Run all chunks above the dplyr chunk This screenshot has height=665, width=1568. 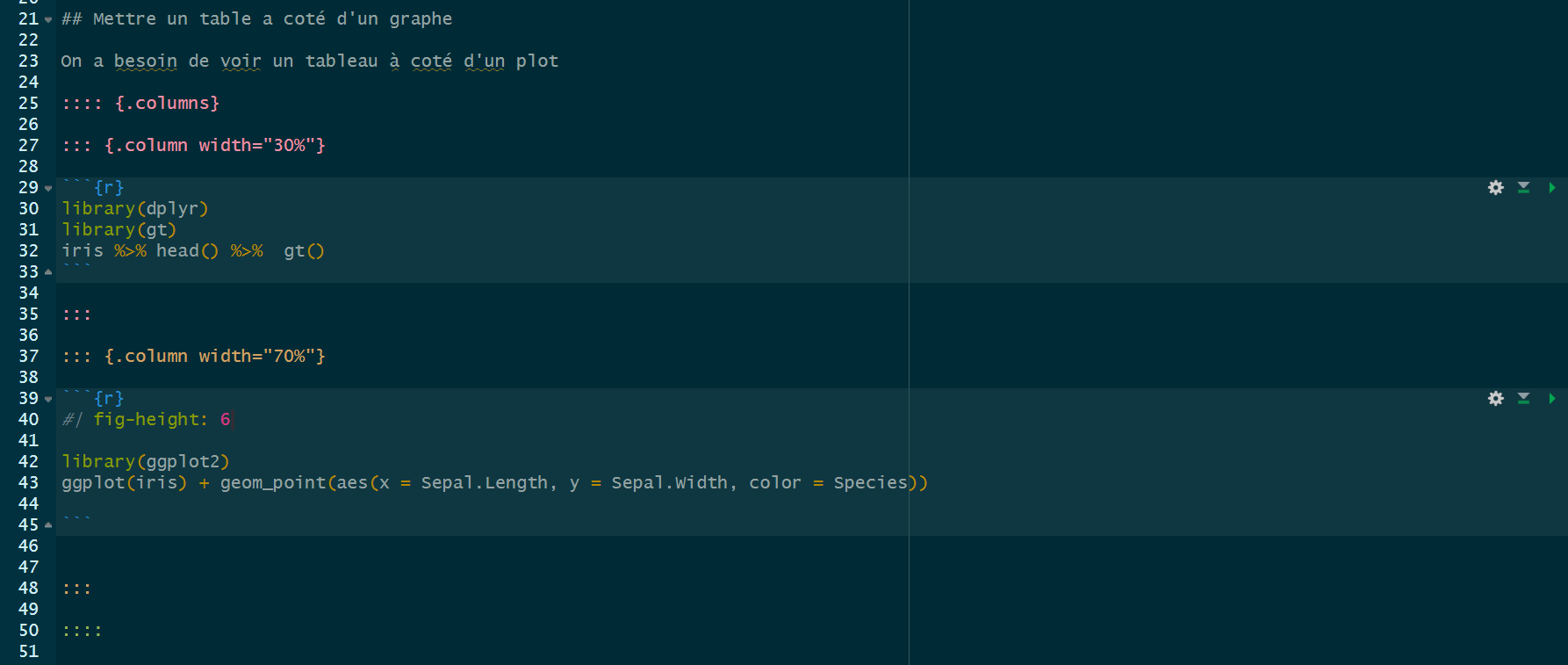click(1524, 188)
